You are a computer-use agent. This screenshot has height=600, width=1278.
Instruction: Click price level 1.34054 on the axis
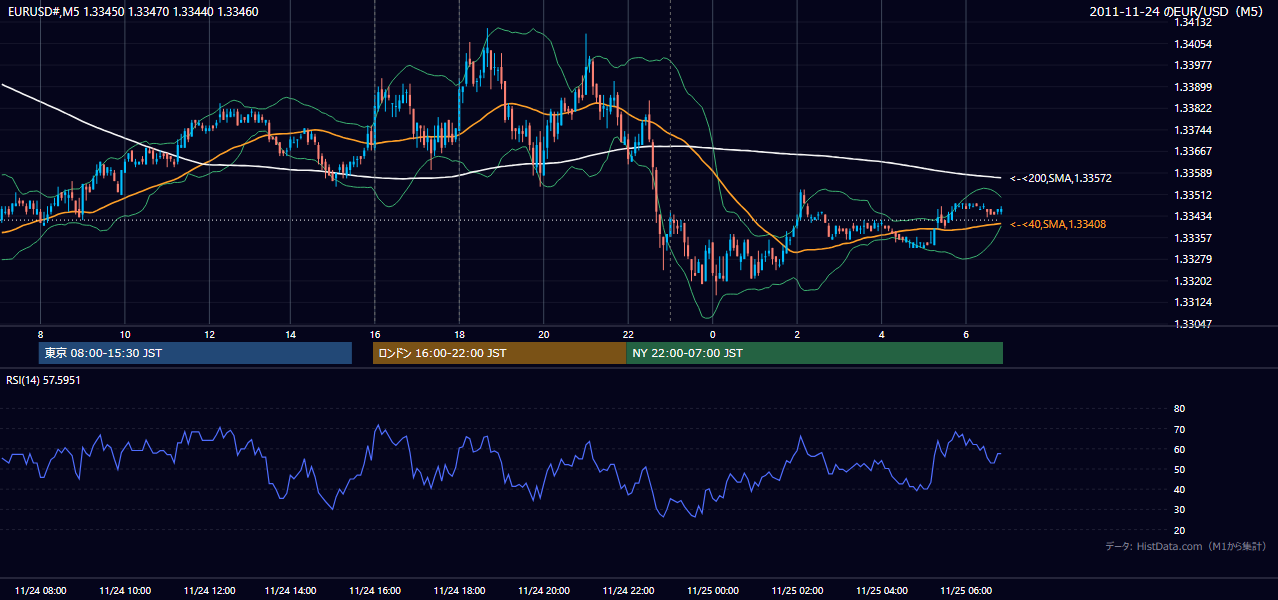1194,44
